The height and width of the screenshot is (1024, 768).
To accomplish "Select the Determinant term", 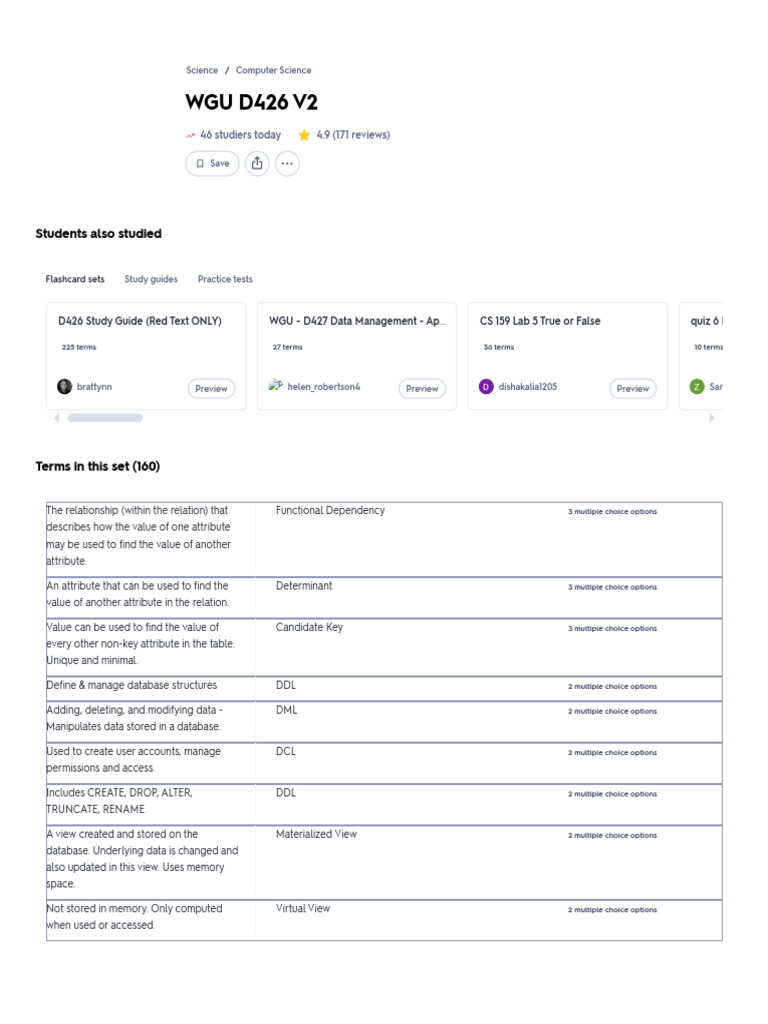I will [x=304, y=586].
